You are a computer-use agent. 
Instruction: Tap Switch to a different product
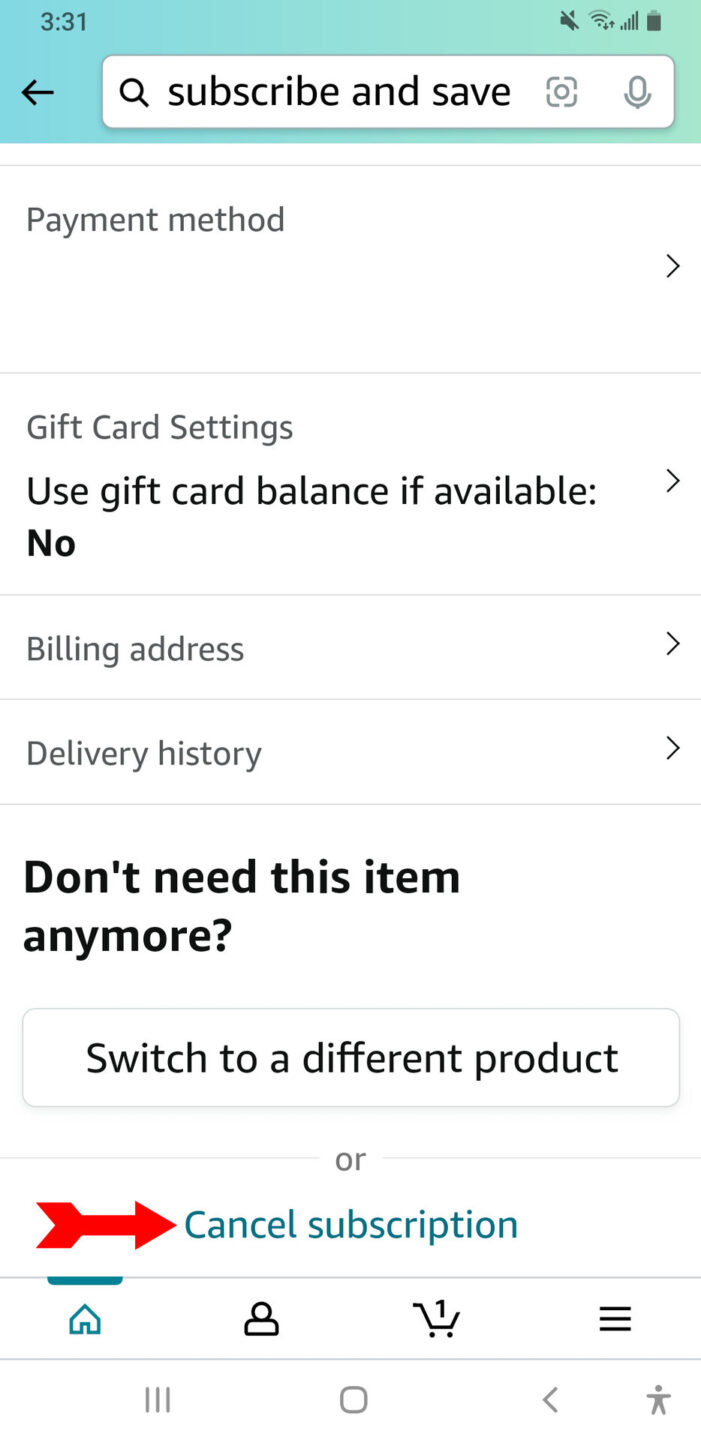(351, 1057)
